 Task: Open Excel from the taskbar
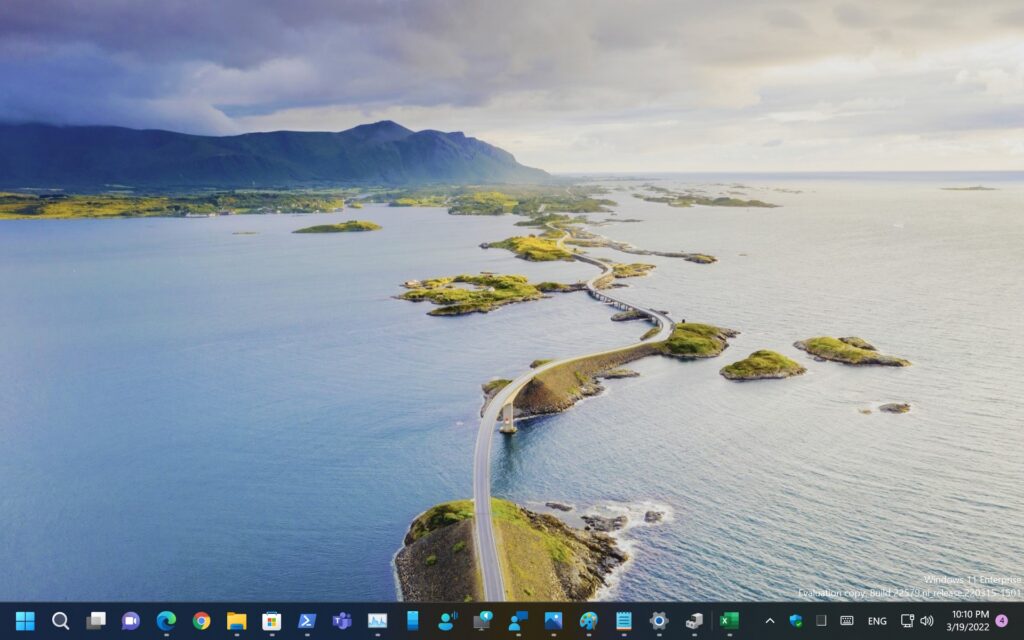pos(729,621)
